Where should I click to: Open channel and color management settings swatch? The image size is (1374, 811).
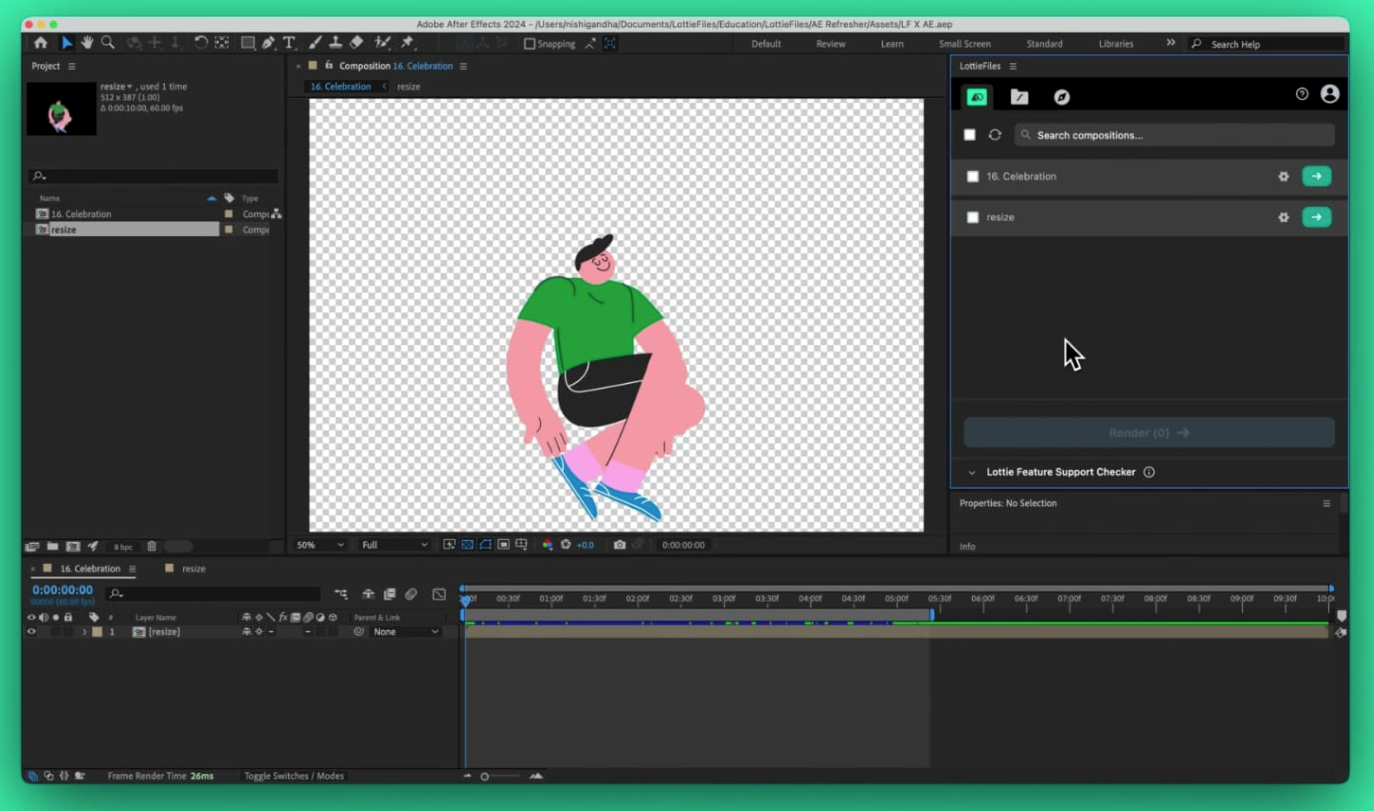[546, 545]
